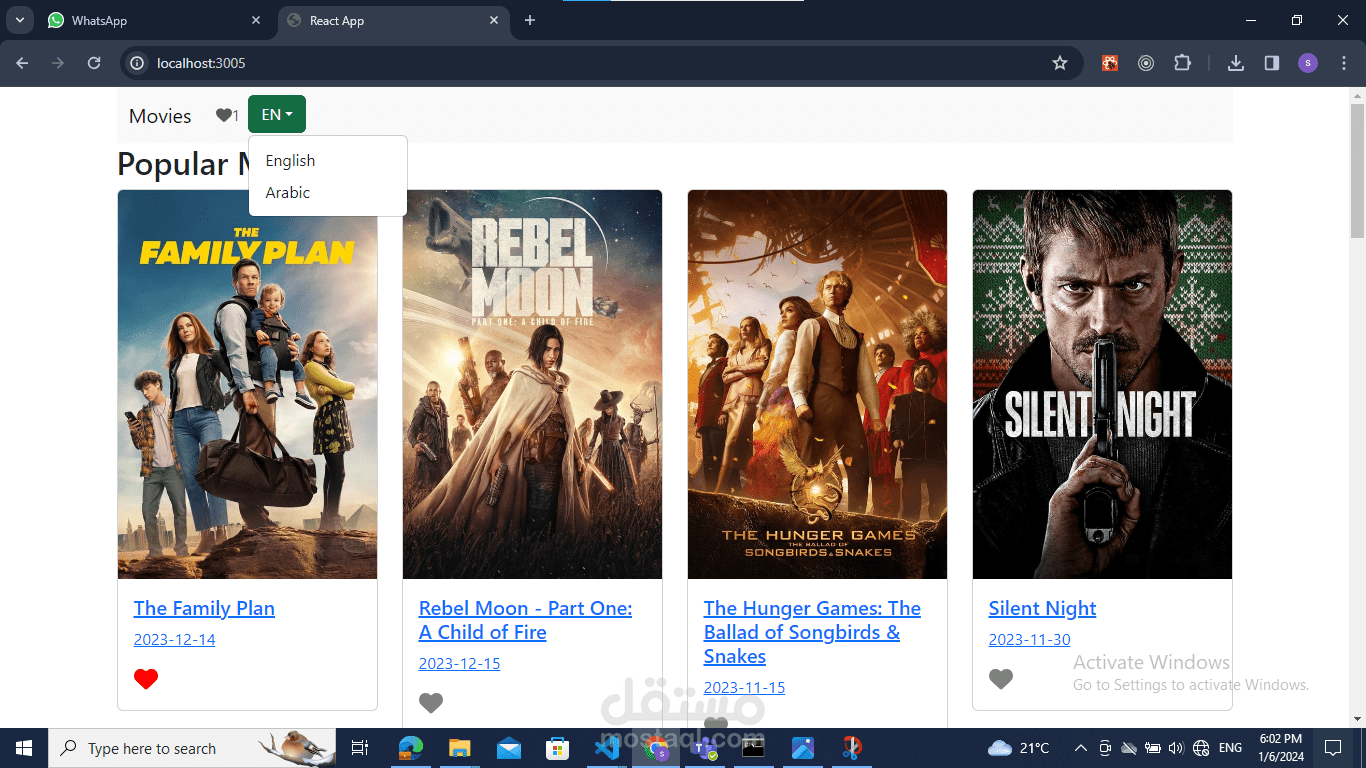
Task: Open The Hunger Games title link
Action: tap(812, 632)
